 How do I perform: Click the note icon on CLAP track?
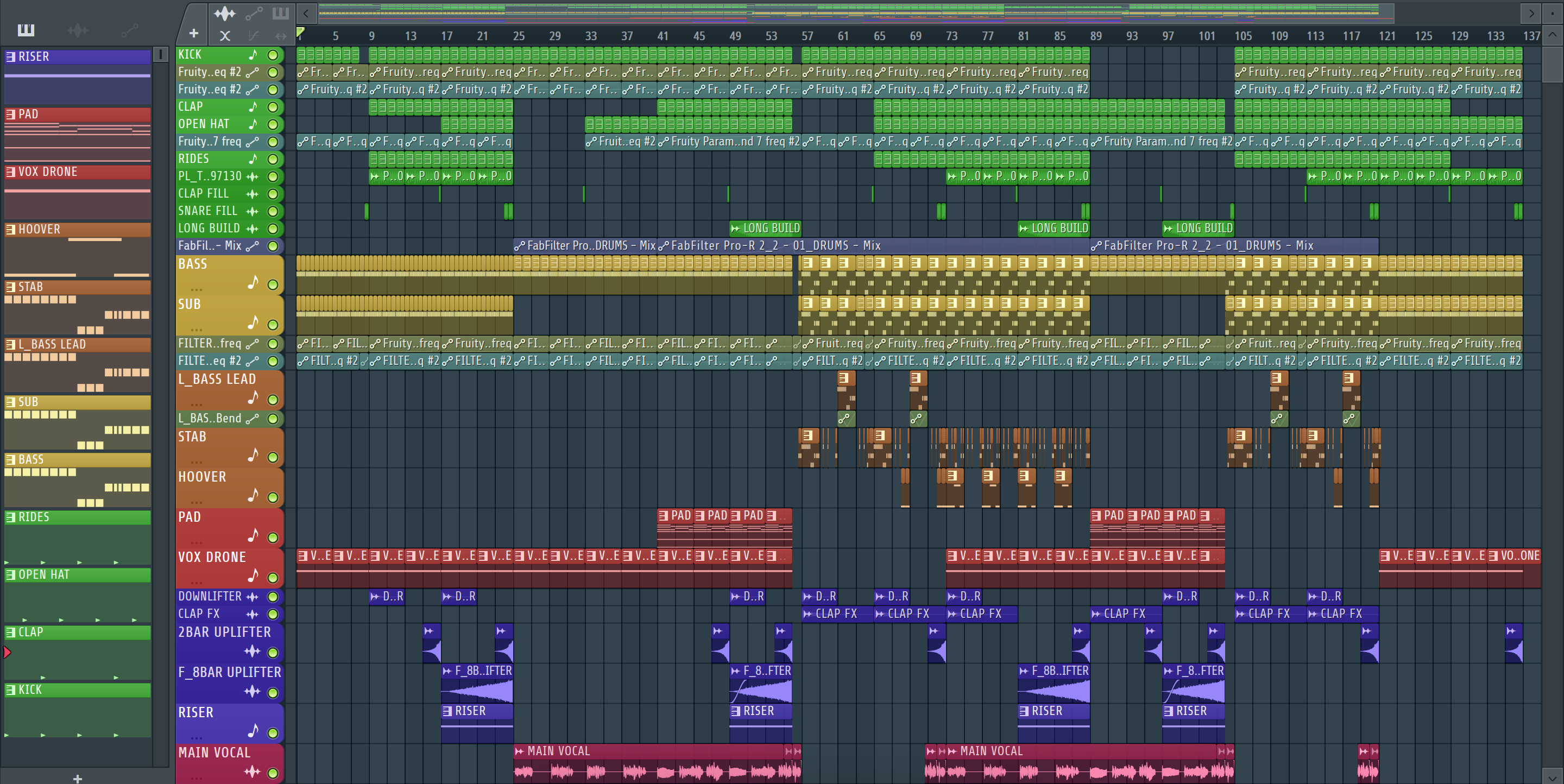pos(253,107)
